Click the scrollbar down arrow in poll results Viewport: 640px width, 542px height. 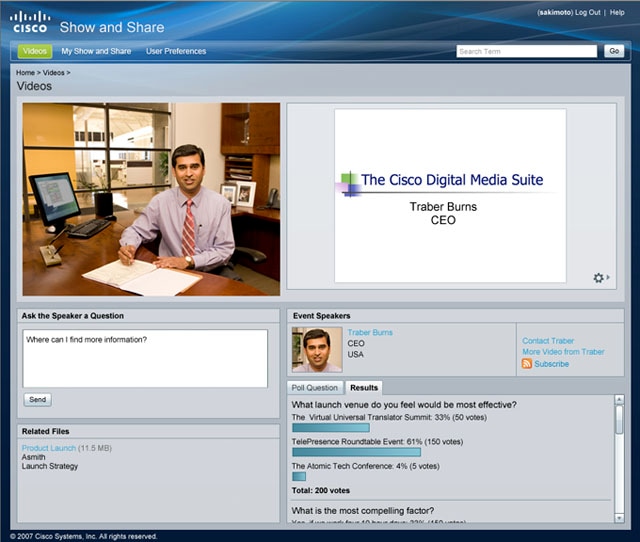pyautogui.click(x=619, y=518)
